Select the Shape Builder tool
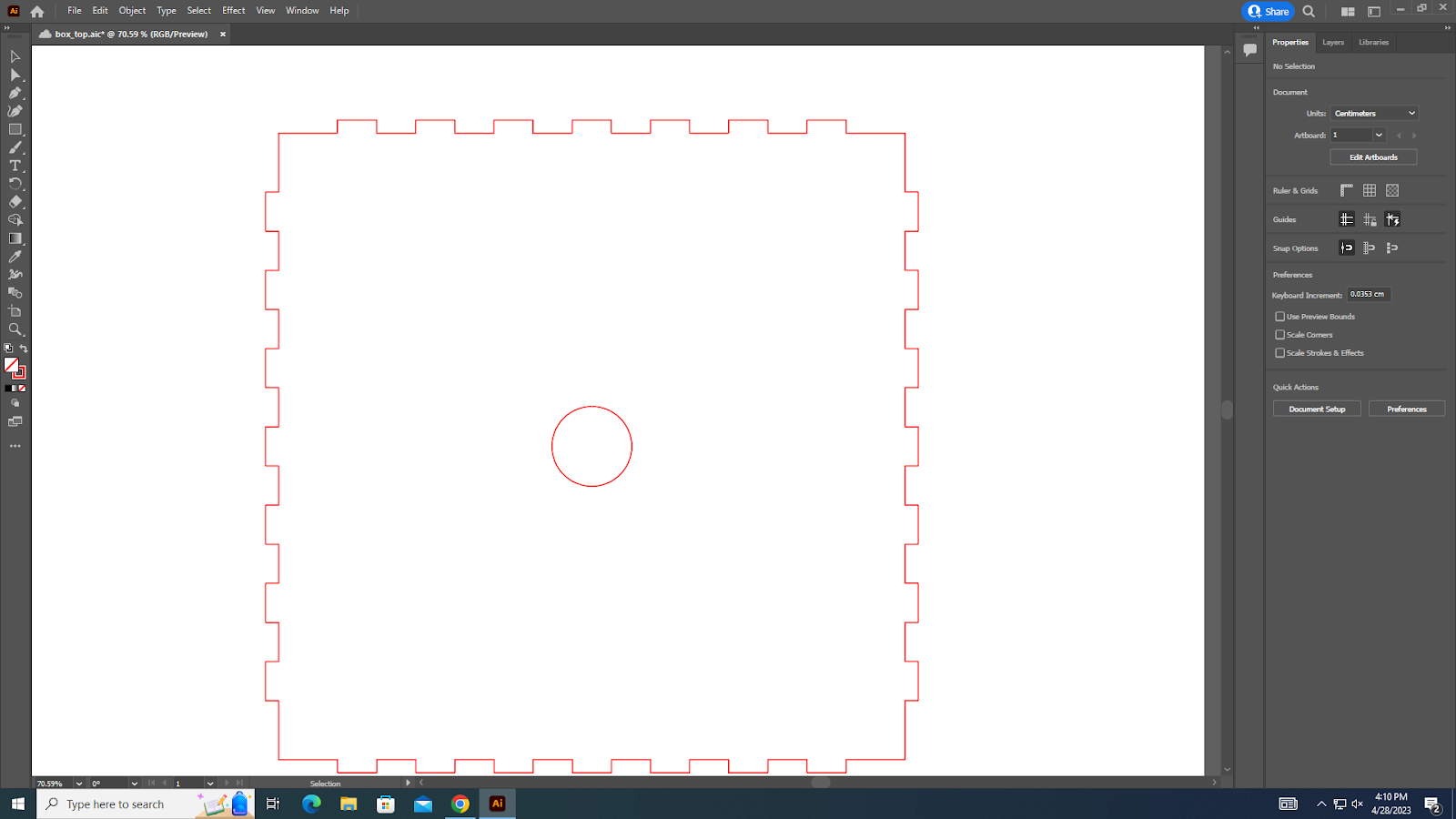The width and height of the screenshot is (1456, 819). tap(15, 220)
